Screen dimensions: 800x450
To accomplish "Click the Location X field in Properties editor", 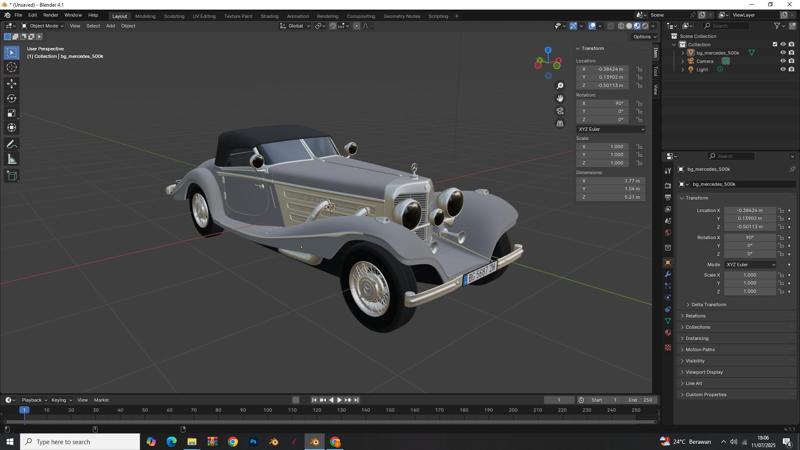I will click(x=749, y=210).
